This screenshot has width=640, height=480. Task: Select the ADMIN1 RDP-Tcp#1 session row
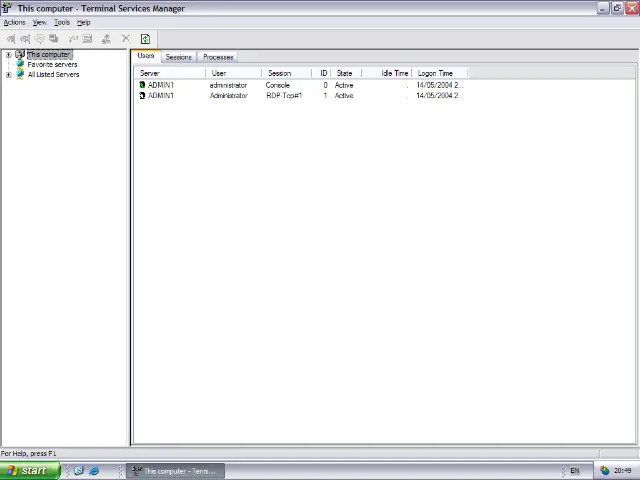point(301,96)
